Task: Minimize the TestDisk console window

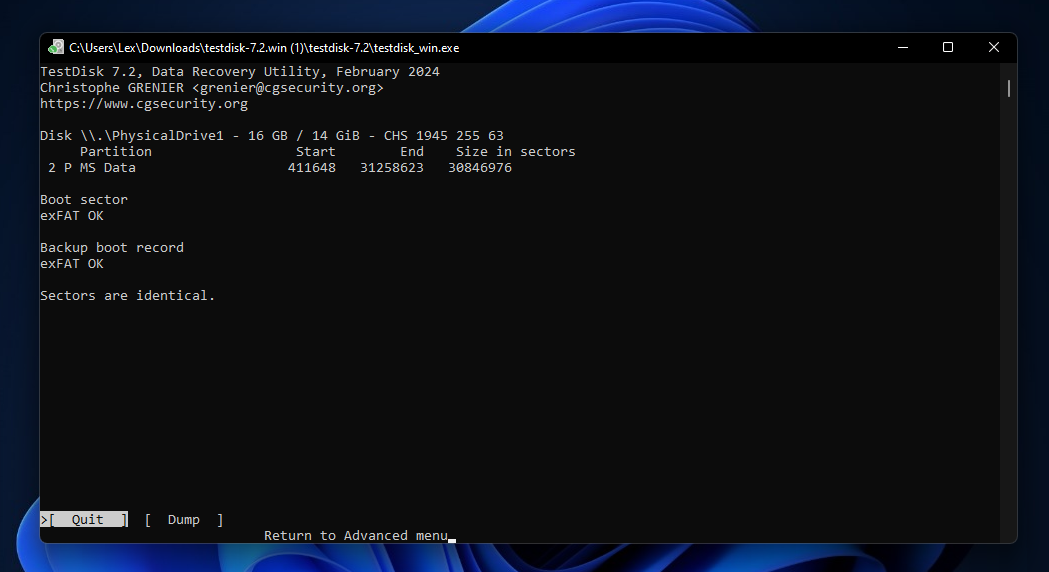Action: (x=903, y=47)
